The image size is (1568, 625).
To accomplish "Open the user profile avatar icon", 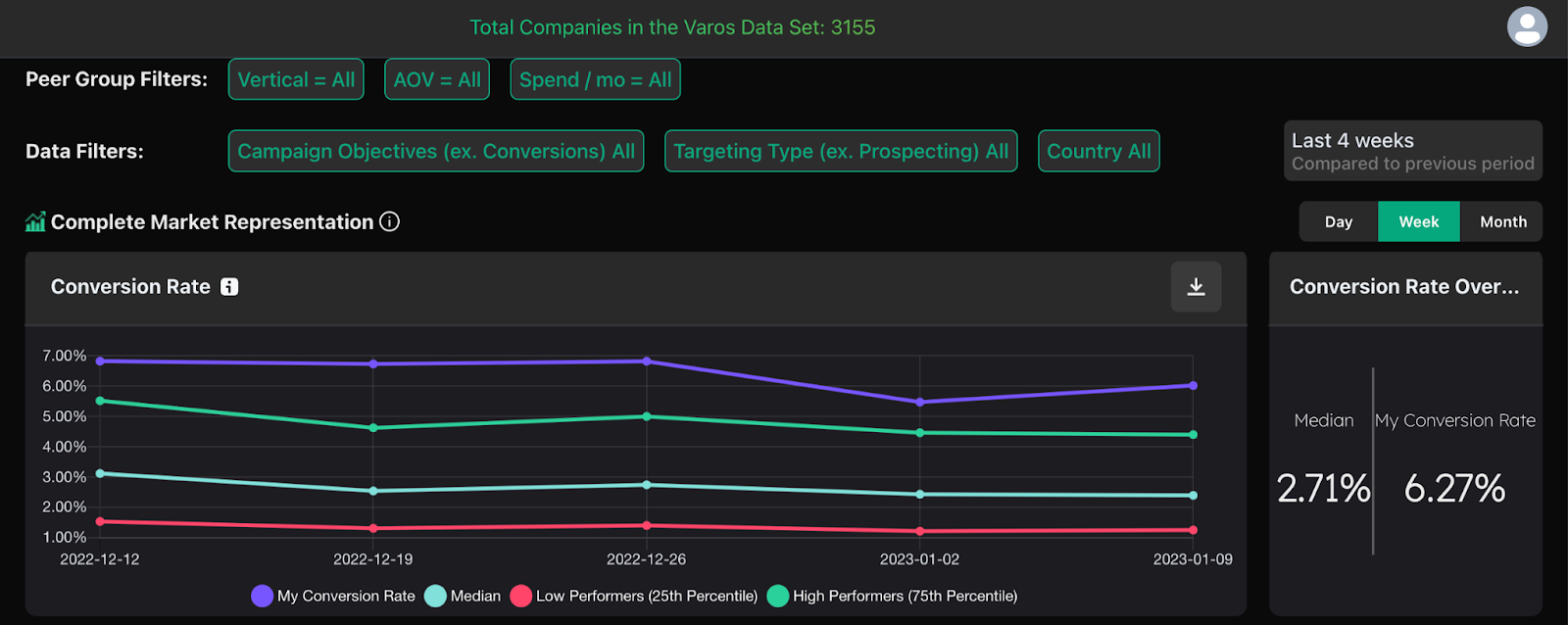I will point(1527,26).
